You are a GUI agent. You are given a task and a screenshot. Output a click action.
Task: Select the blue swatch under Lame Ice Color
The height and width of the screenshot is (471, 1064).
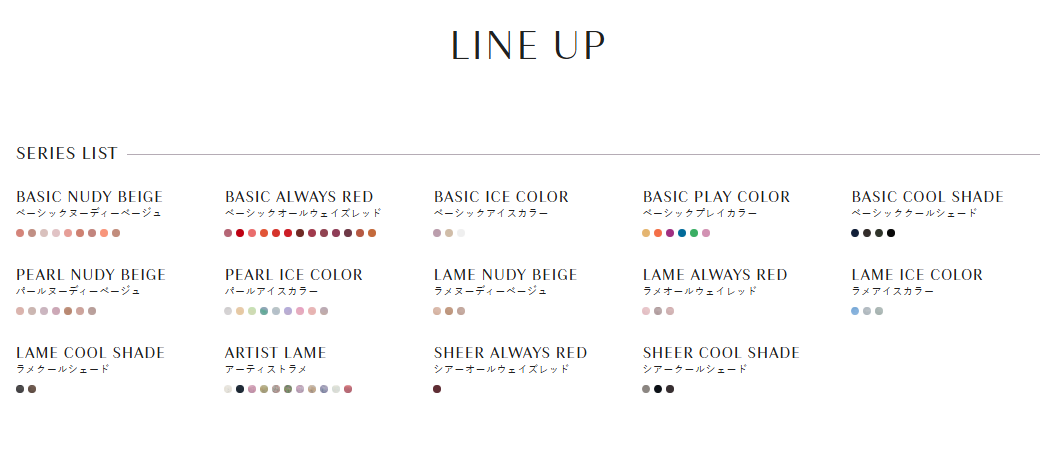(x=855, y=311)
